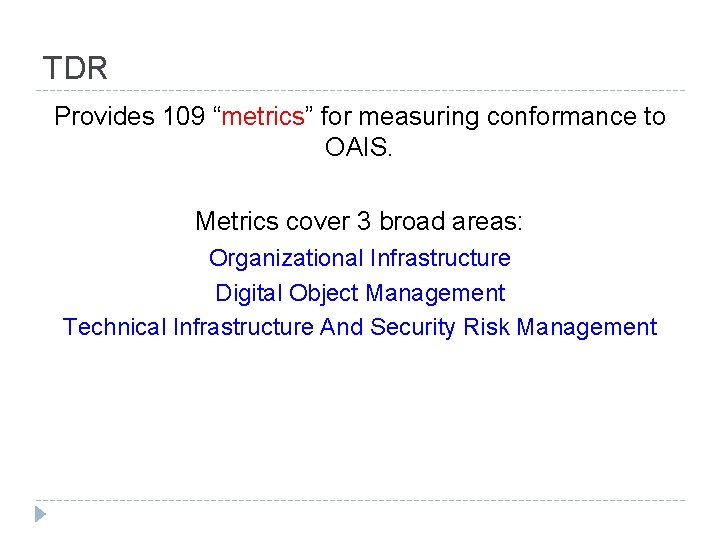Screen dimensions: 720x540
Task: Select the Metrics cover 3 broad areas heading
Action: point(359,221)
